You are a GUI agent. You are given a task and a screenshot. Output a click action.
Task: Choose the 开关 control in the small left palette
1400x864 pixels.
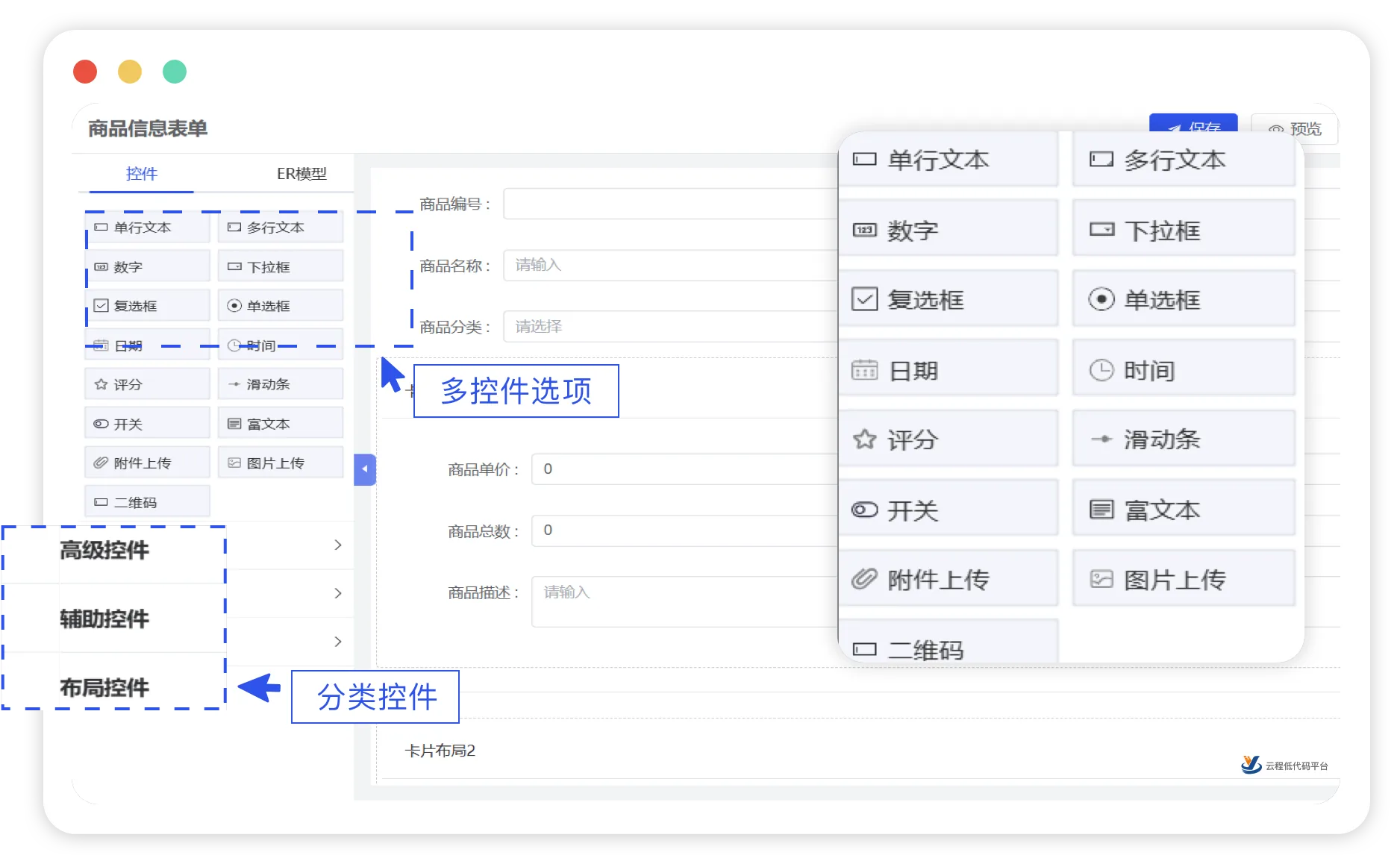click(x=148, y=424)
